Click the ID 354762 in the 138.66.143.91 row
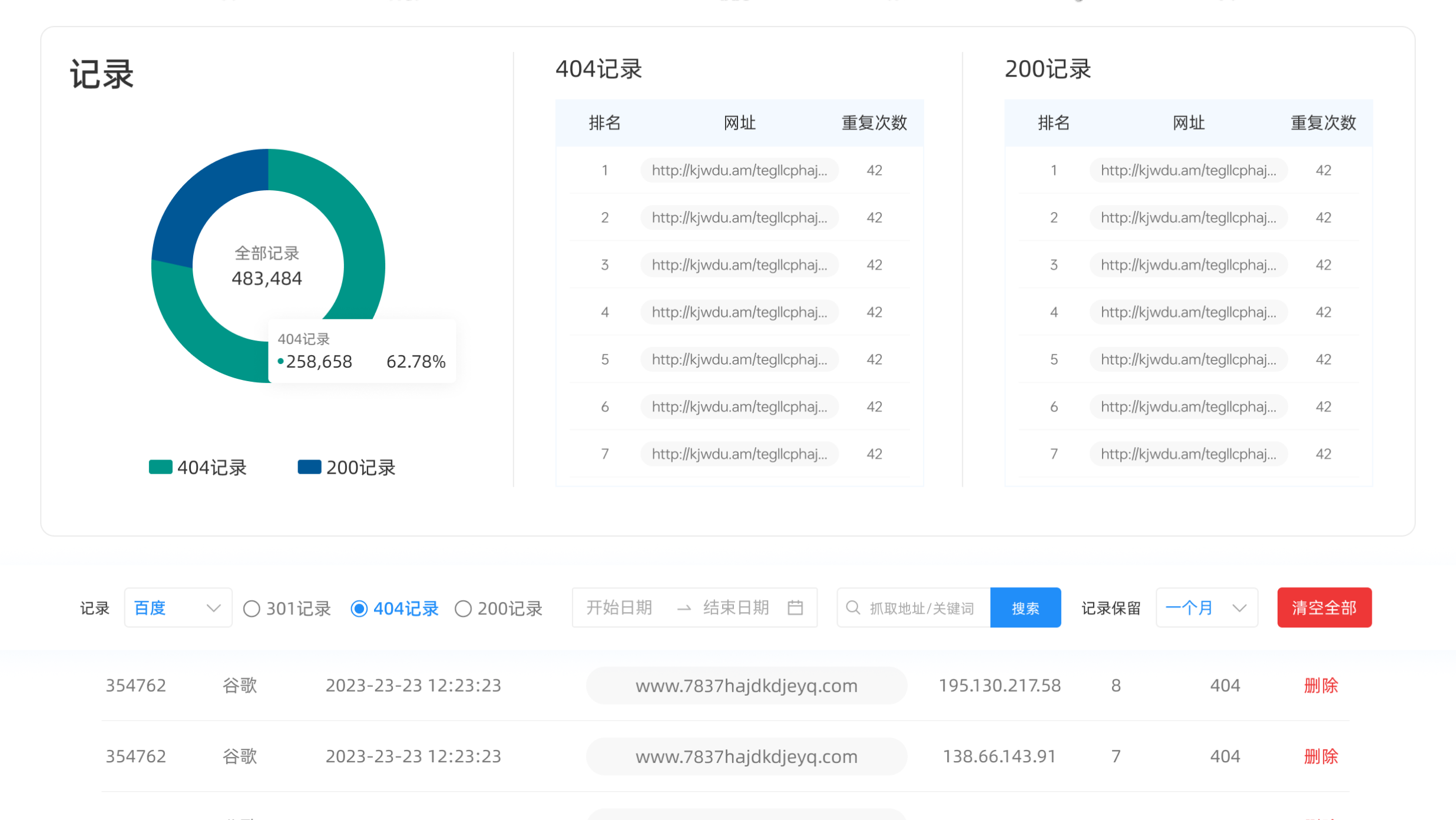The width and height of the screenshot is (1456, 820). [x=135, y=756]
